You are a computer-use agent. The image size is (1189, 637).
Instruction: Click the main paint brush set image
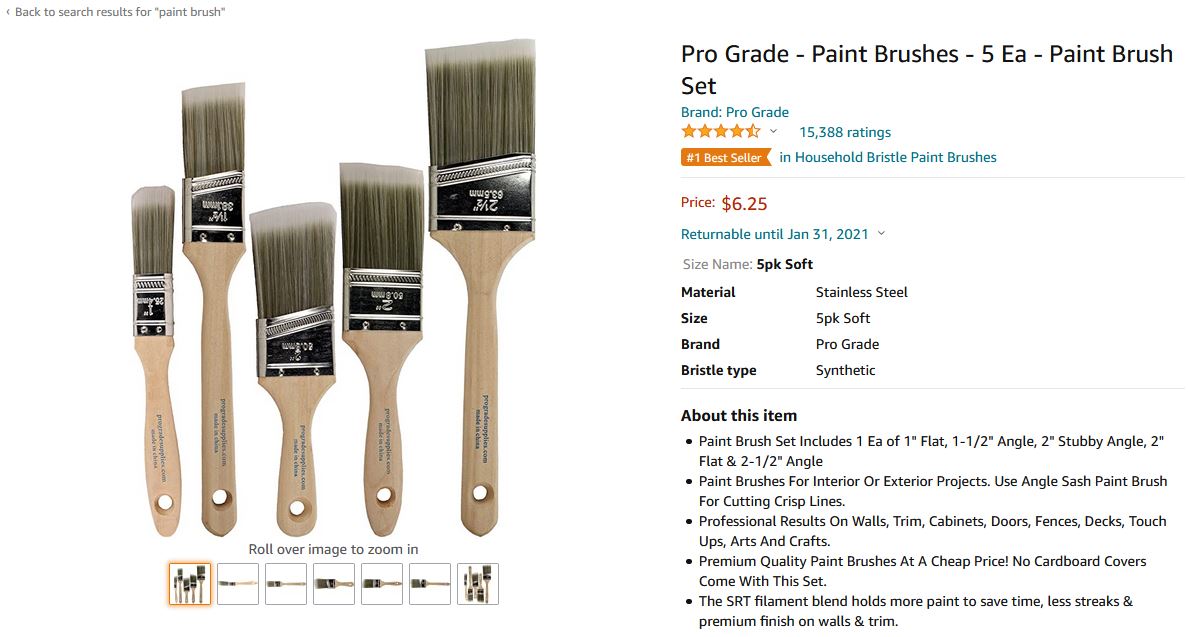[x=334, y=290]
